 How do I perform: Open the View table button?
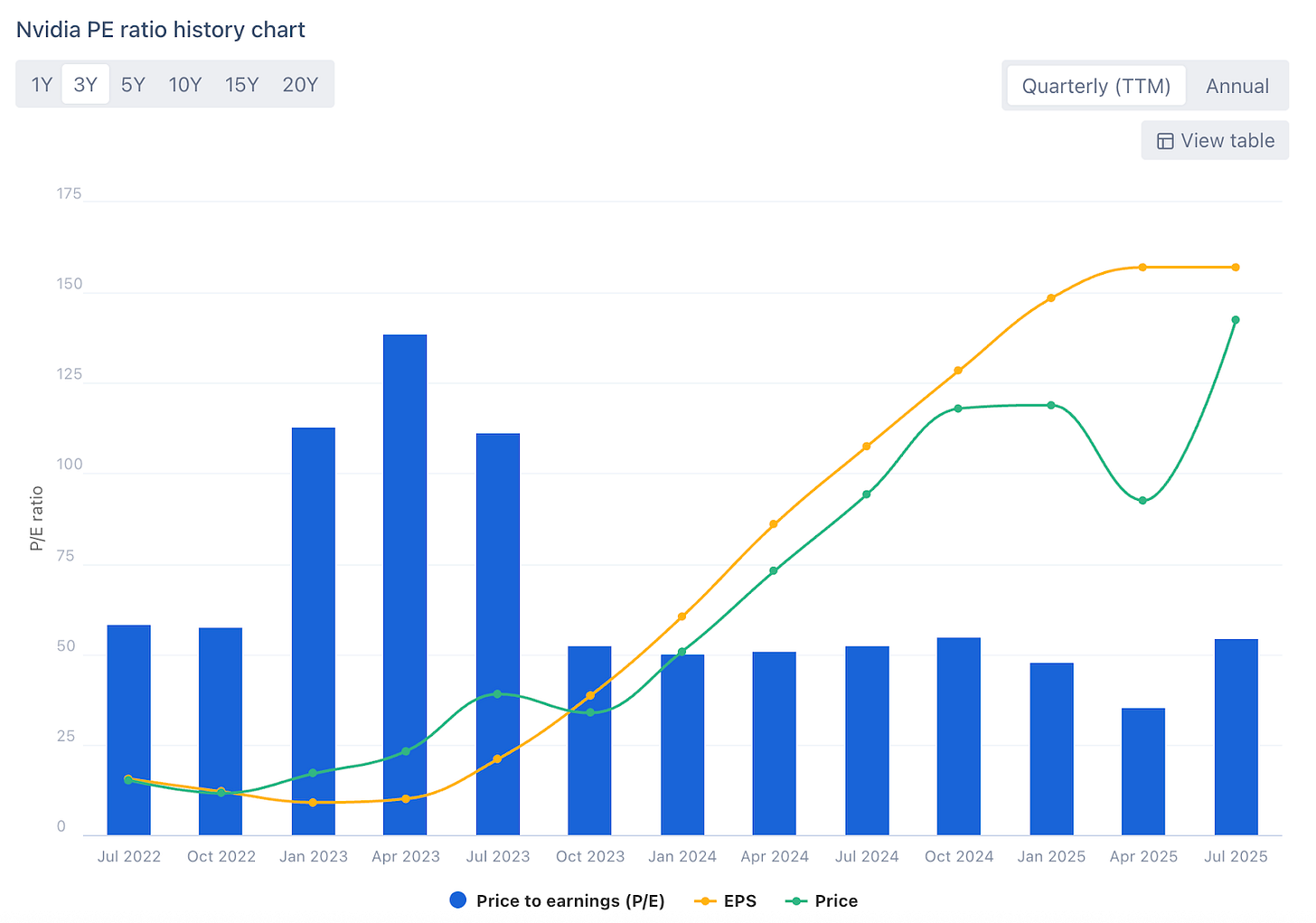[x=1215, y=140]
